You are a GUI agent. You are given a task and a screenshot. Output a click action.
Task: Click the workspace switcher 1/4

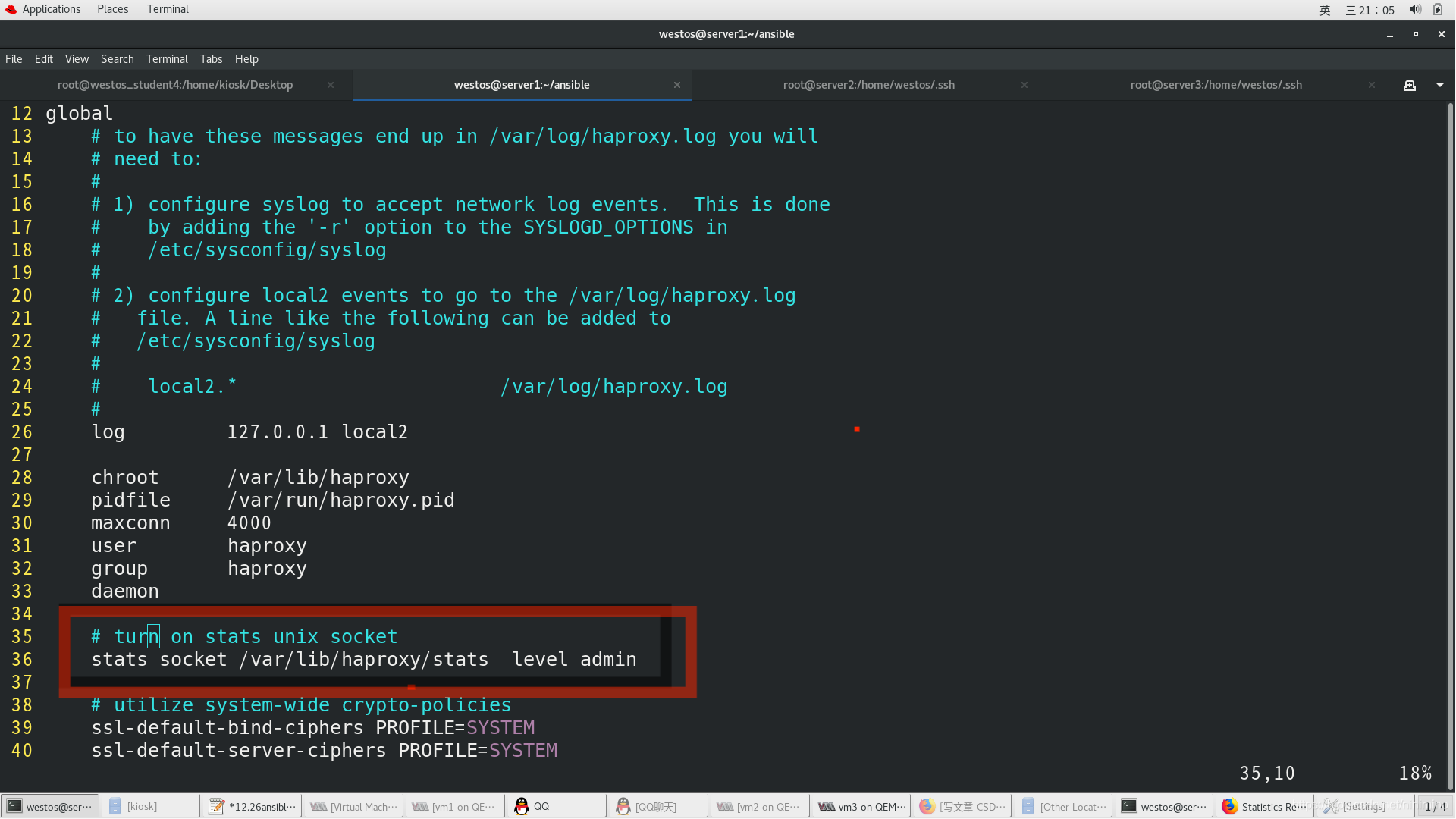[x=1435, y=806]
